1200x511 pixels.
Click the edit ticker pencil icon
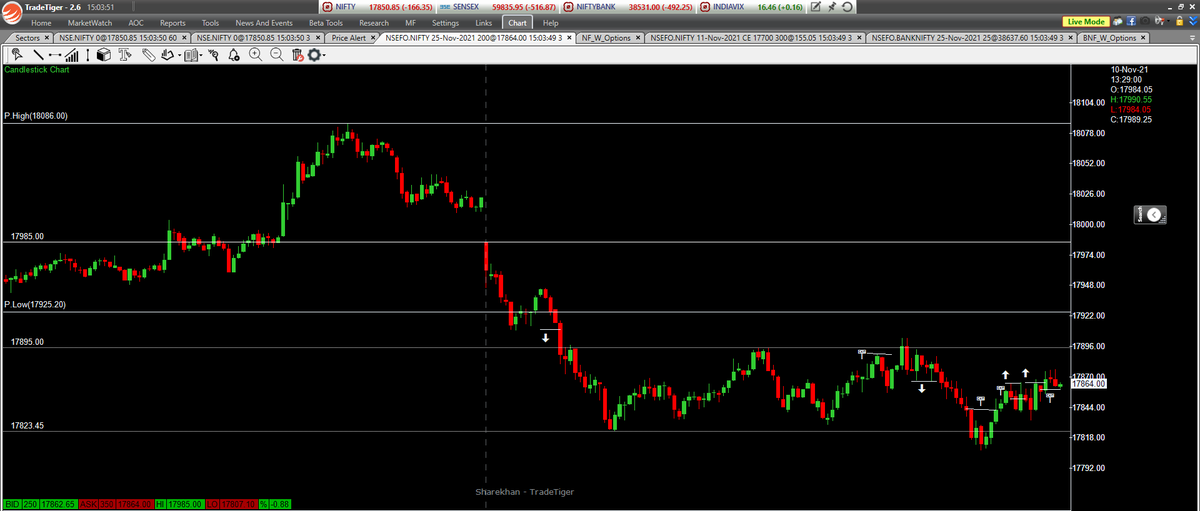[x=816, y=6]
